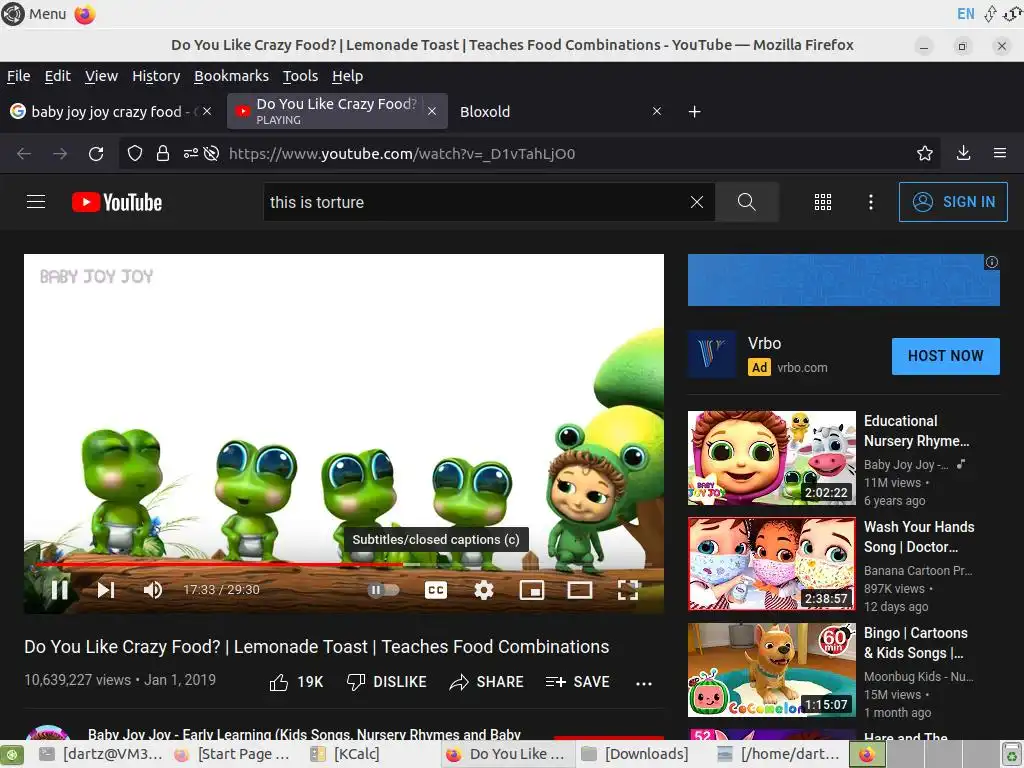Open EN keyboard layout indicator
This screenshot has height=768, width=1024.
pyautogui.click(x=966, y=14)
